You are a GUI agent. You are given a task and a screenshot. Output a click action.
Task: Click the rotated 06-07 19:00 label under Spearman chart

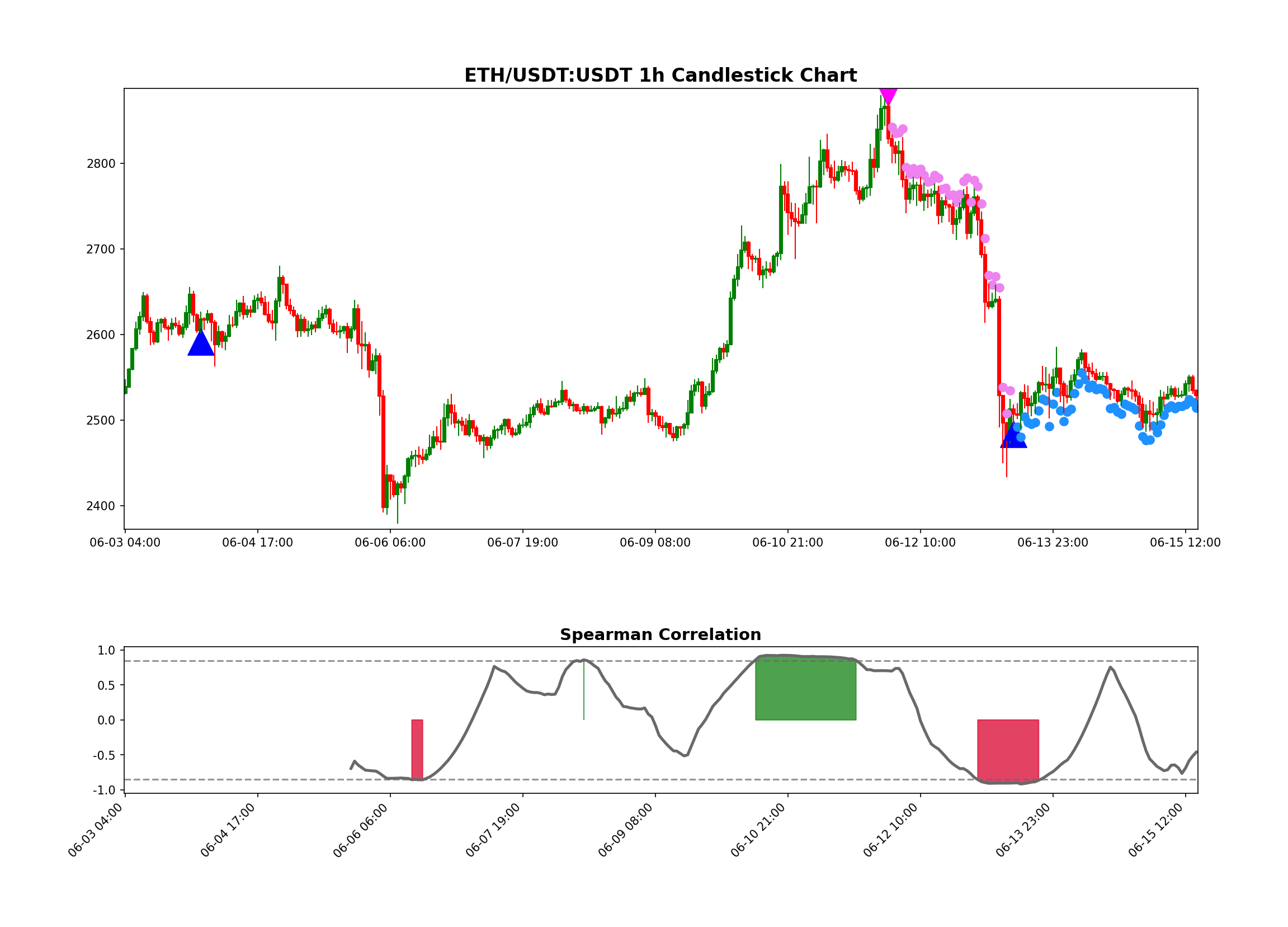click(493, 830)
